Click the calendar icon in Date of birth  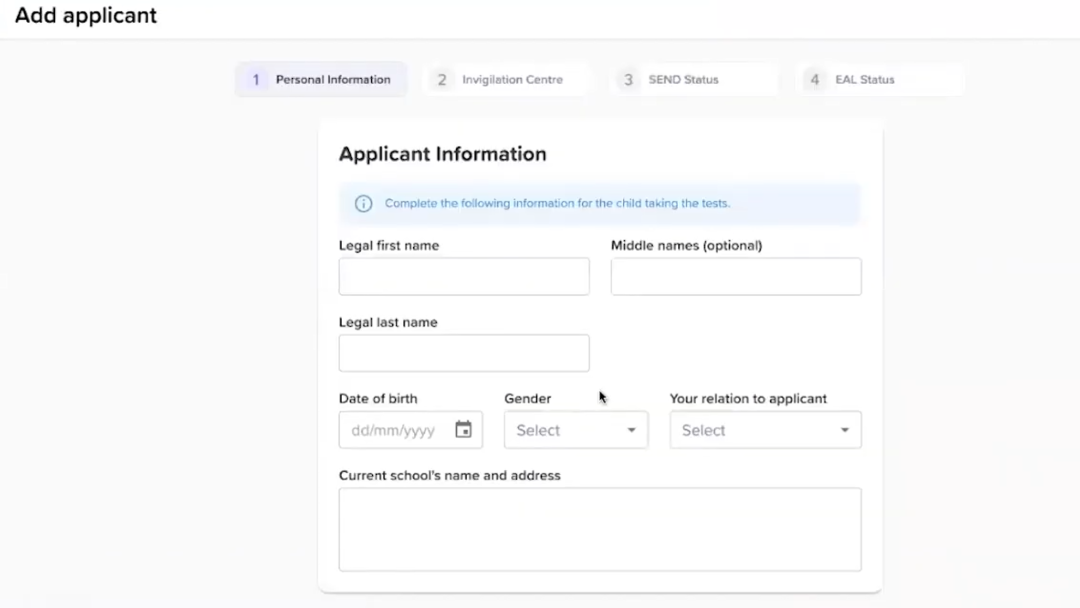click(x=463, y=430)
